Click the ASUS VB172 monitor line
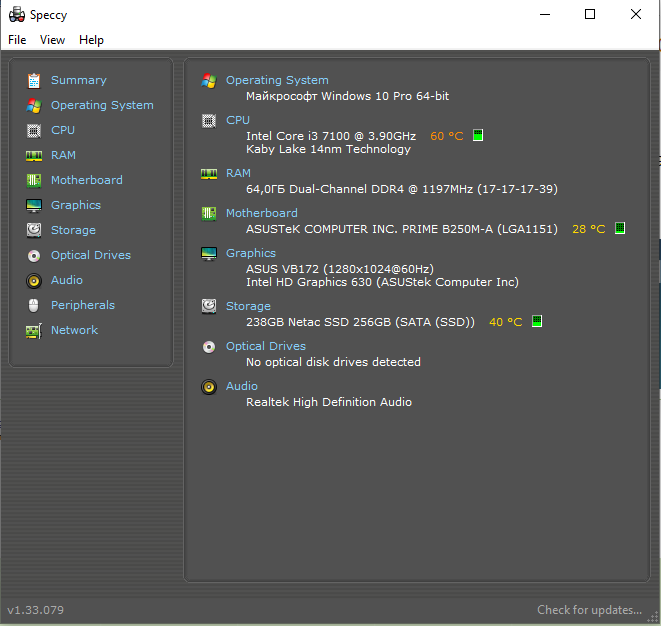This screenshot has width=661, height=626. click(x=340, y=269)
